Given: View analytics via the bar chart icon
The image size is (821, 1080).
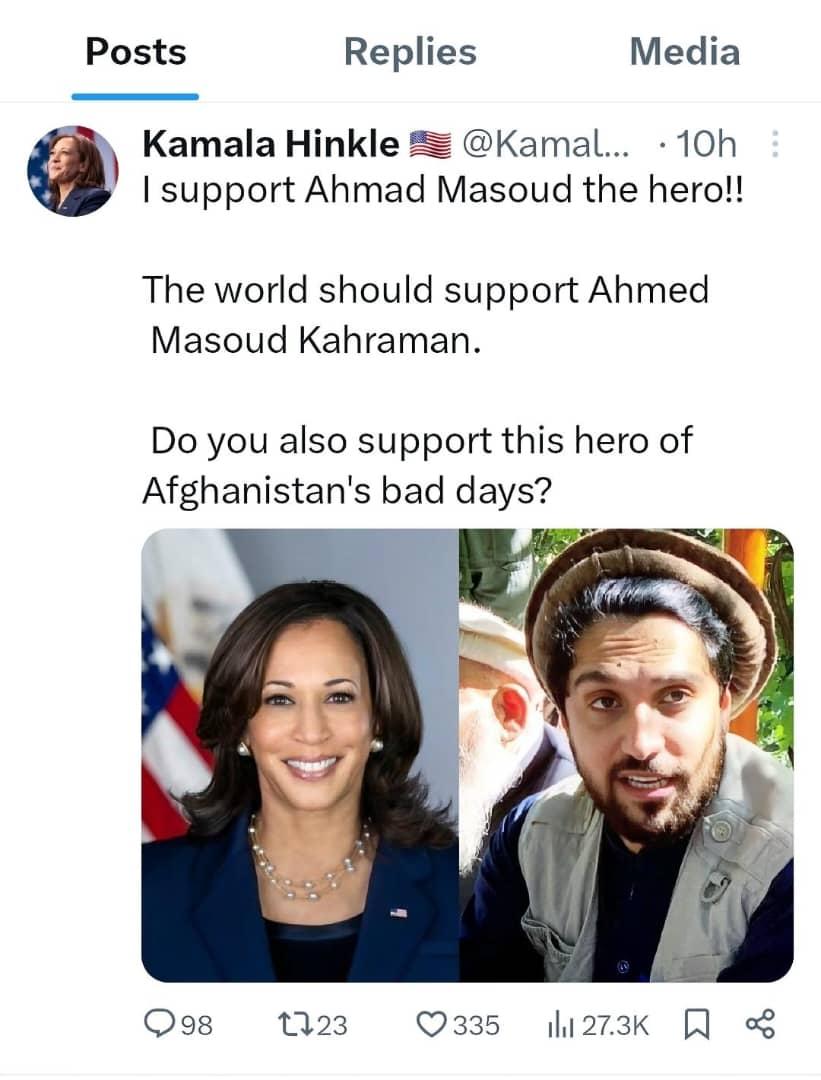Looking at the screenshot, I should click(562, 1025).
